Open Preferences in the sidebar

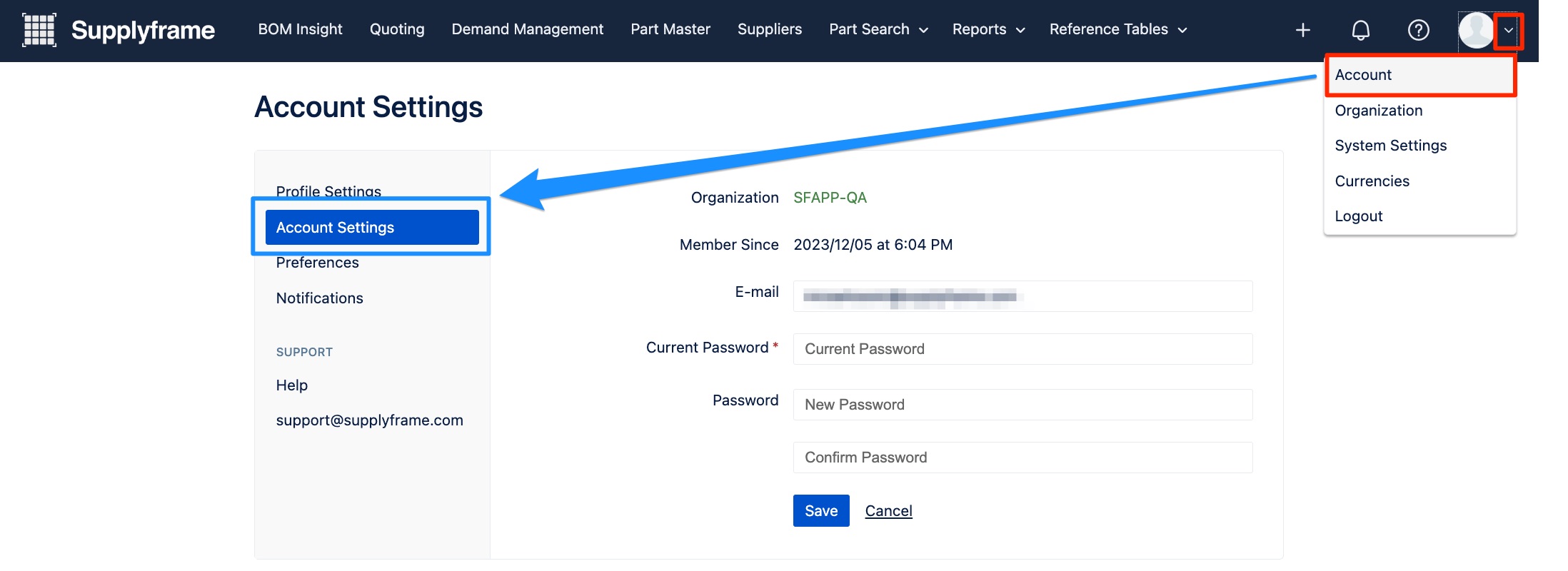[317, 263]
